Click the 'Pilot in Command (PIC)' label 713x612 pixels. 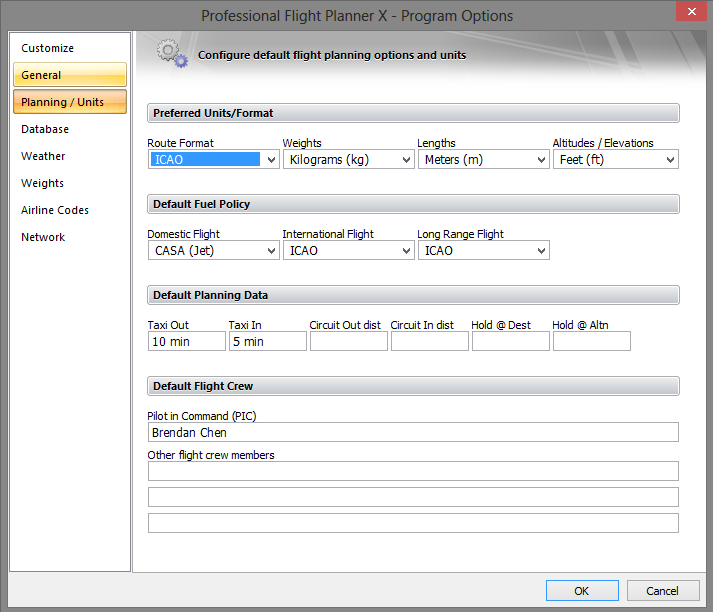201,416
